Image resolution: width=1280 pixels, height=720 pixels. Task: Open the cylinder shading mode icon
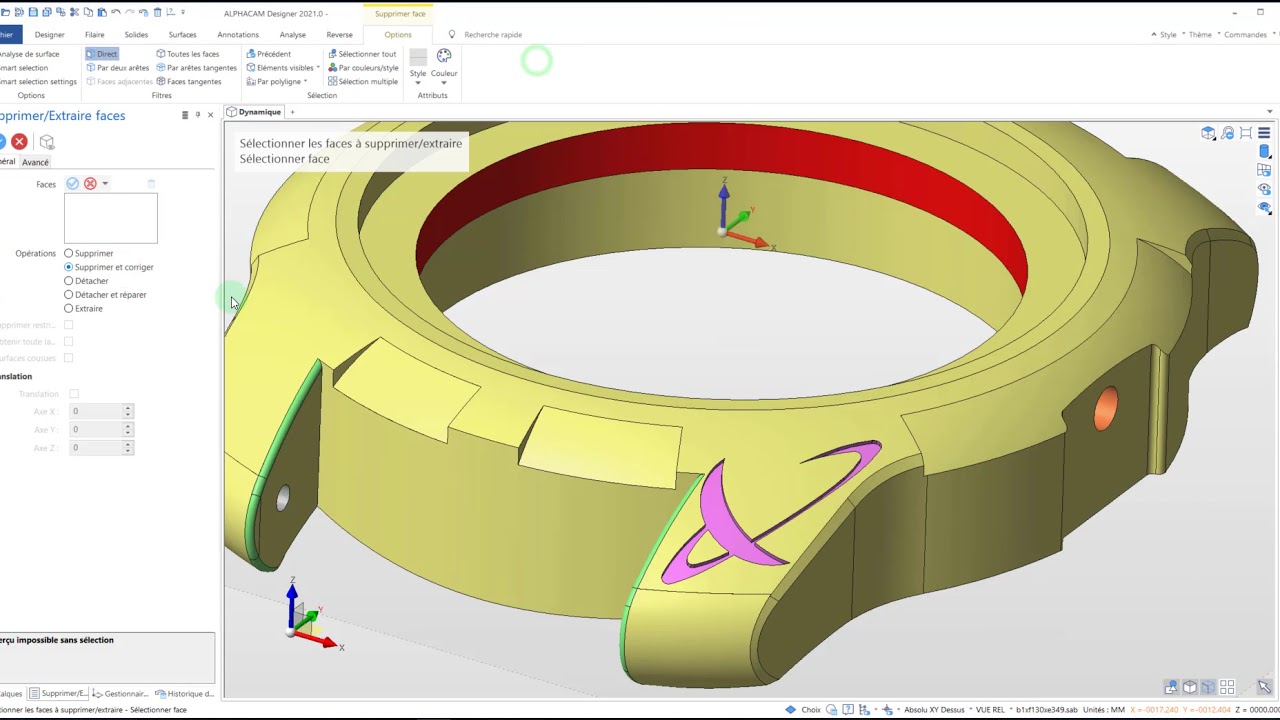(1264, 152)
